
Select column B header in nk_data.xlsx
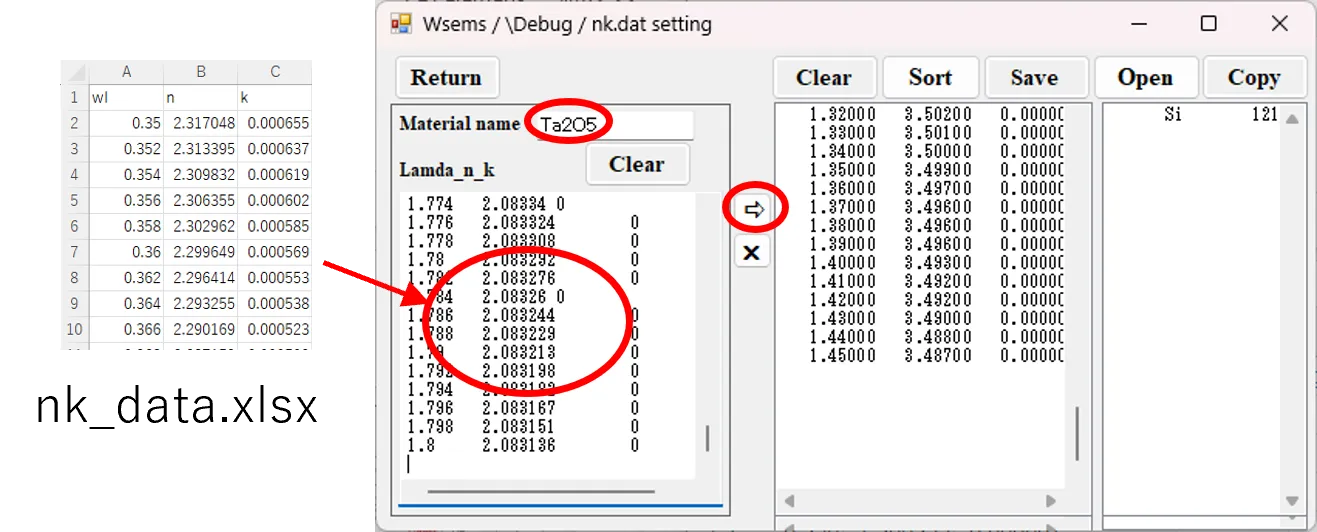point(201,72)
